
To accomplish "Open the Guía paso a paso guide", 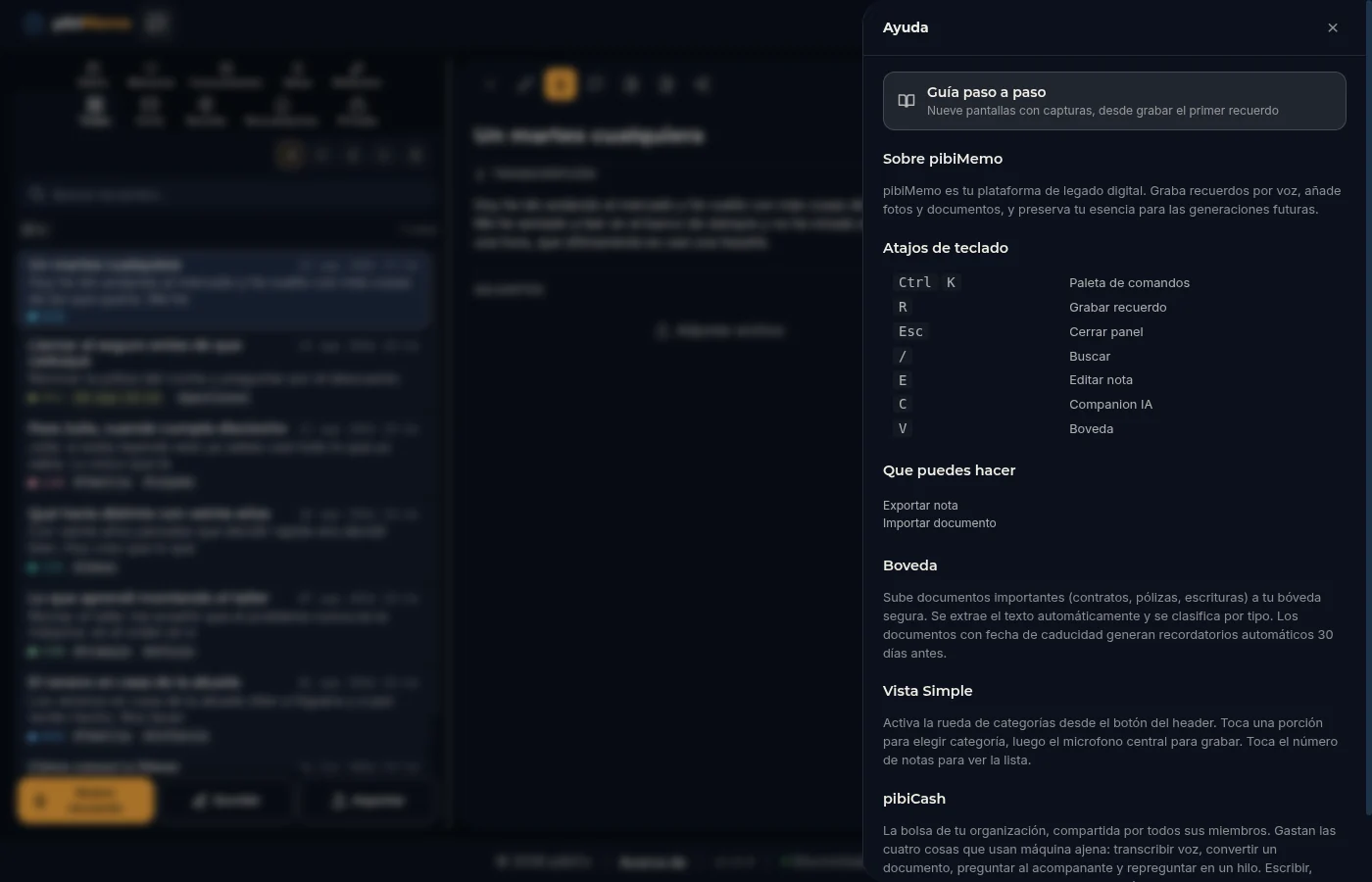I will pos(1114,101).
